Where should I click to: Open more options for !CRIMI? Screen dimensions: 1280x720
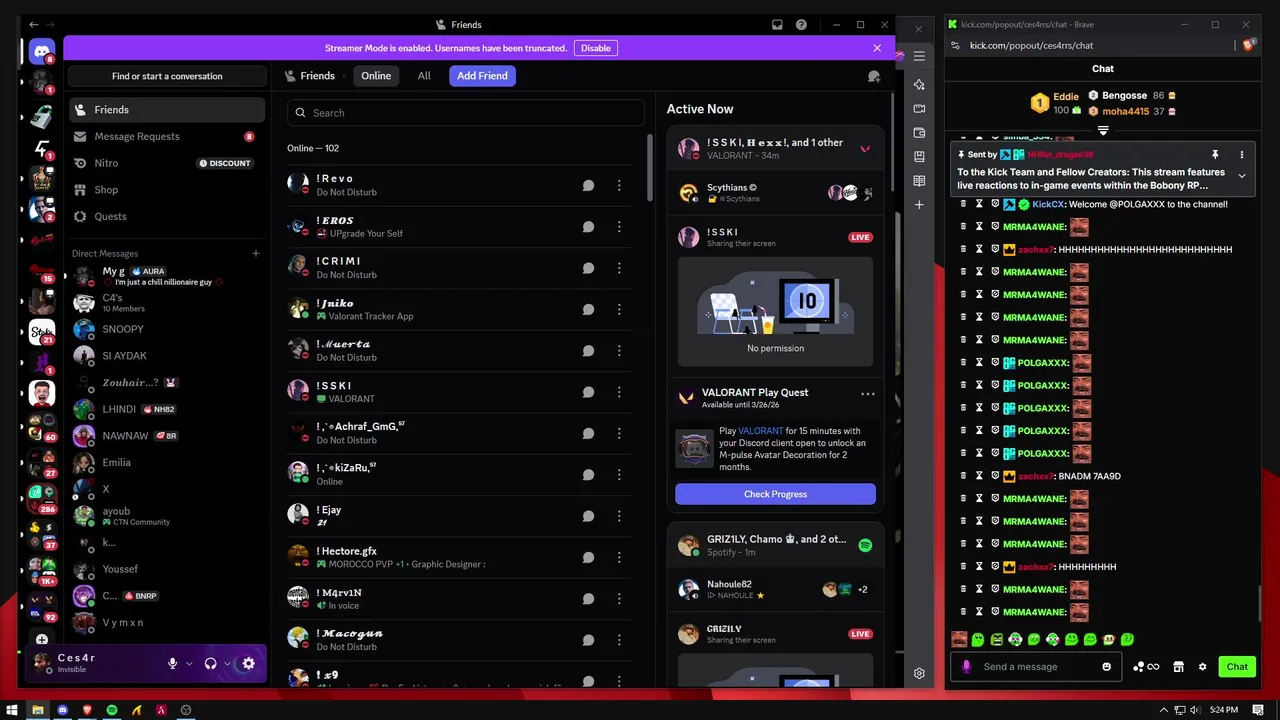619,268
